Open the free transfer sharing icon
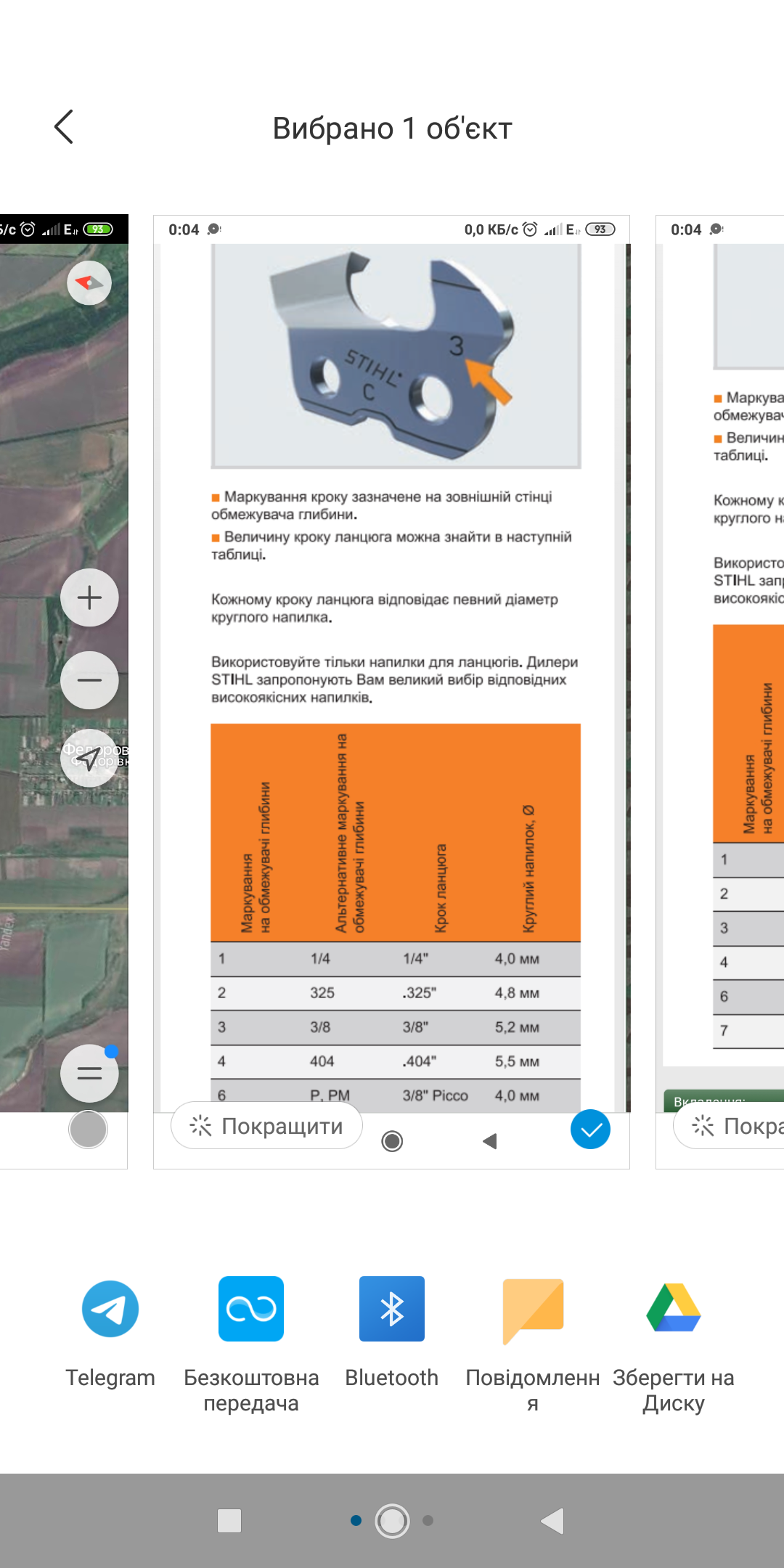Image resolution: width=784 pixels, height=1568 pixels. (251, 1308)
